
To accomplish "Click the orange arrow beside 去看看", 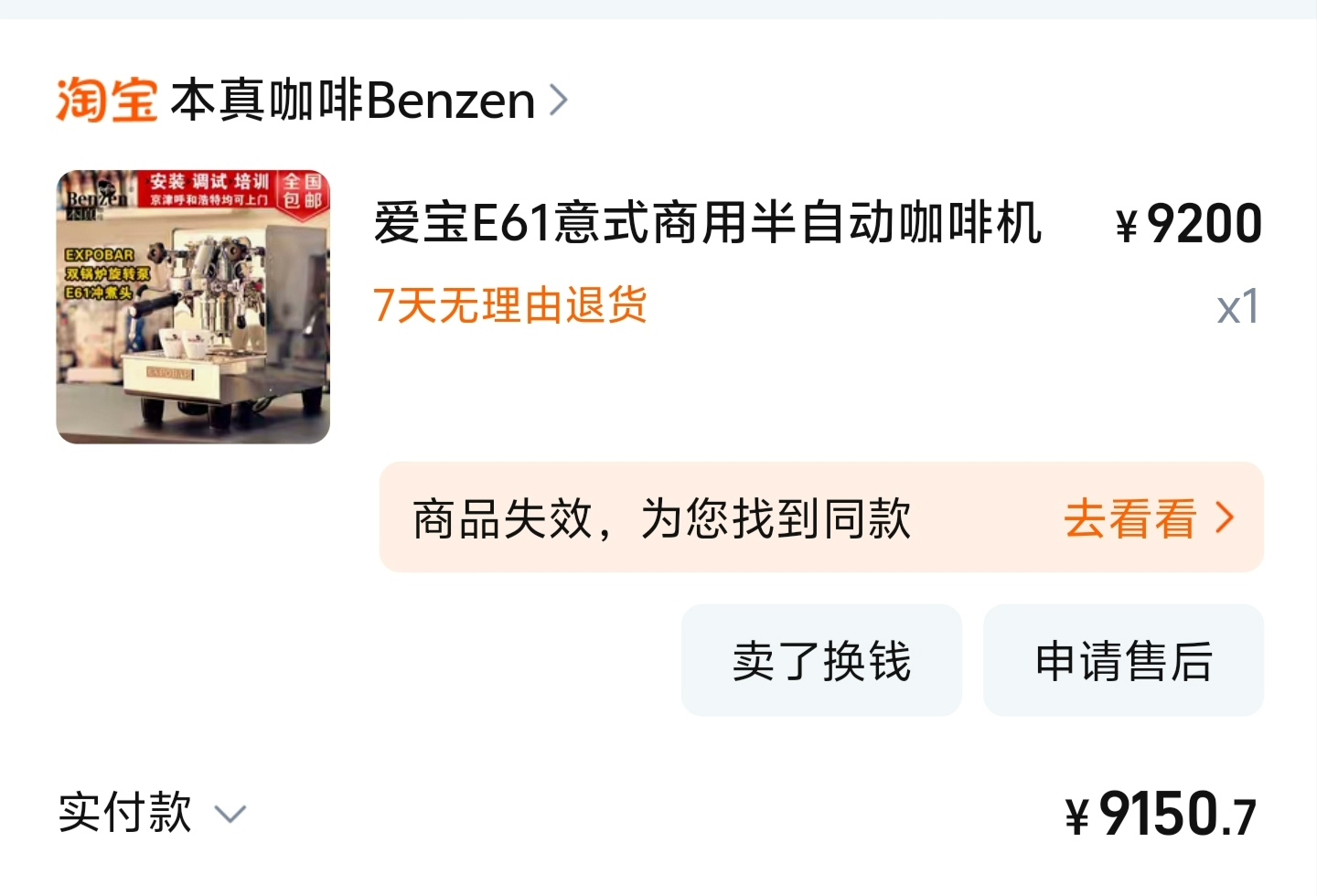I will click(1225, 518).
